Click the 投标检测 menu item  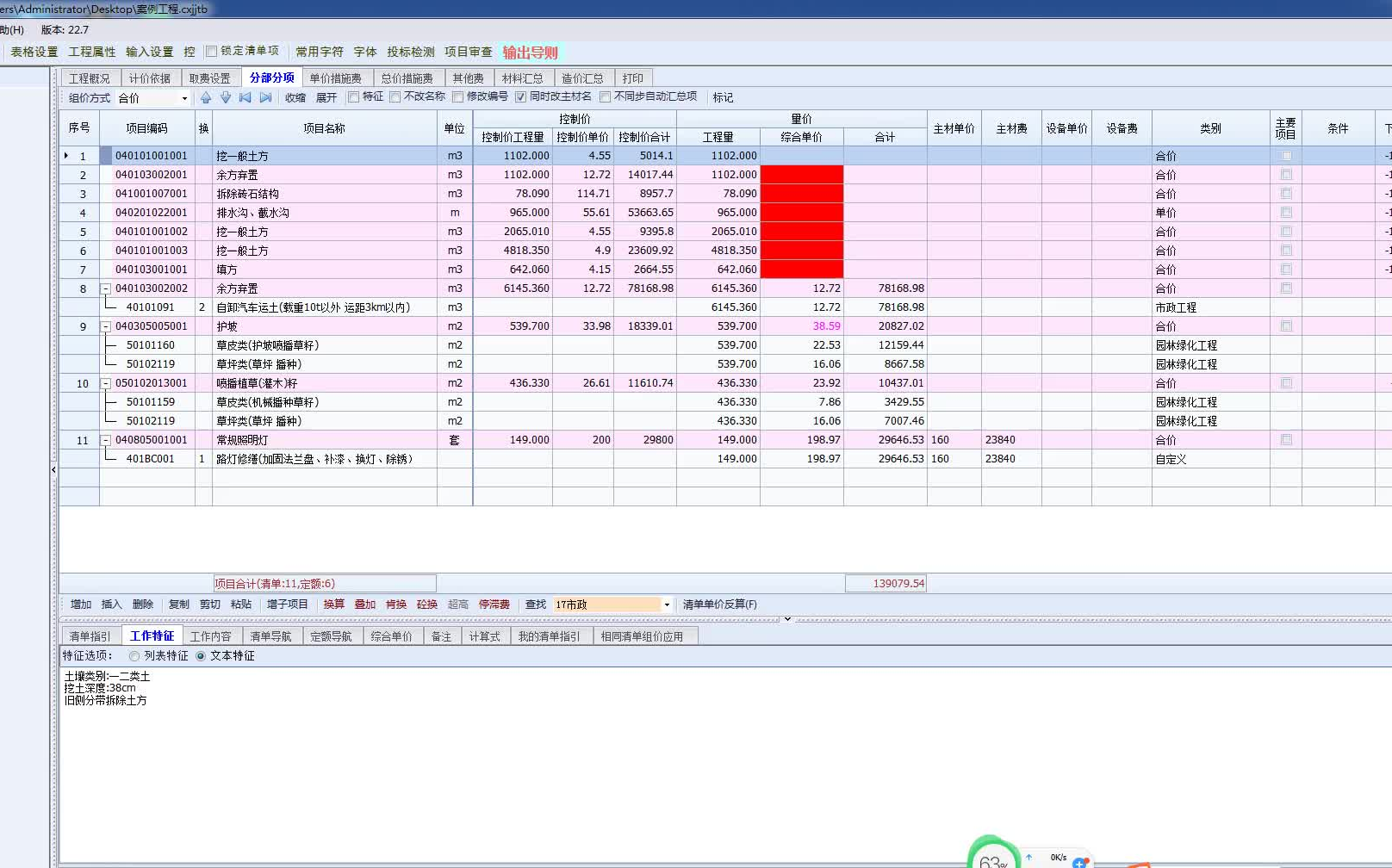point(411,52)
